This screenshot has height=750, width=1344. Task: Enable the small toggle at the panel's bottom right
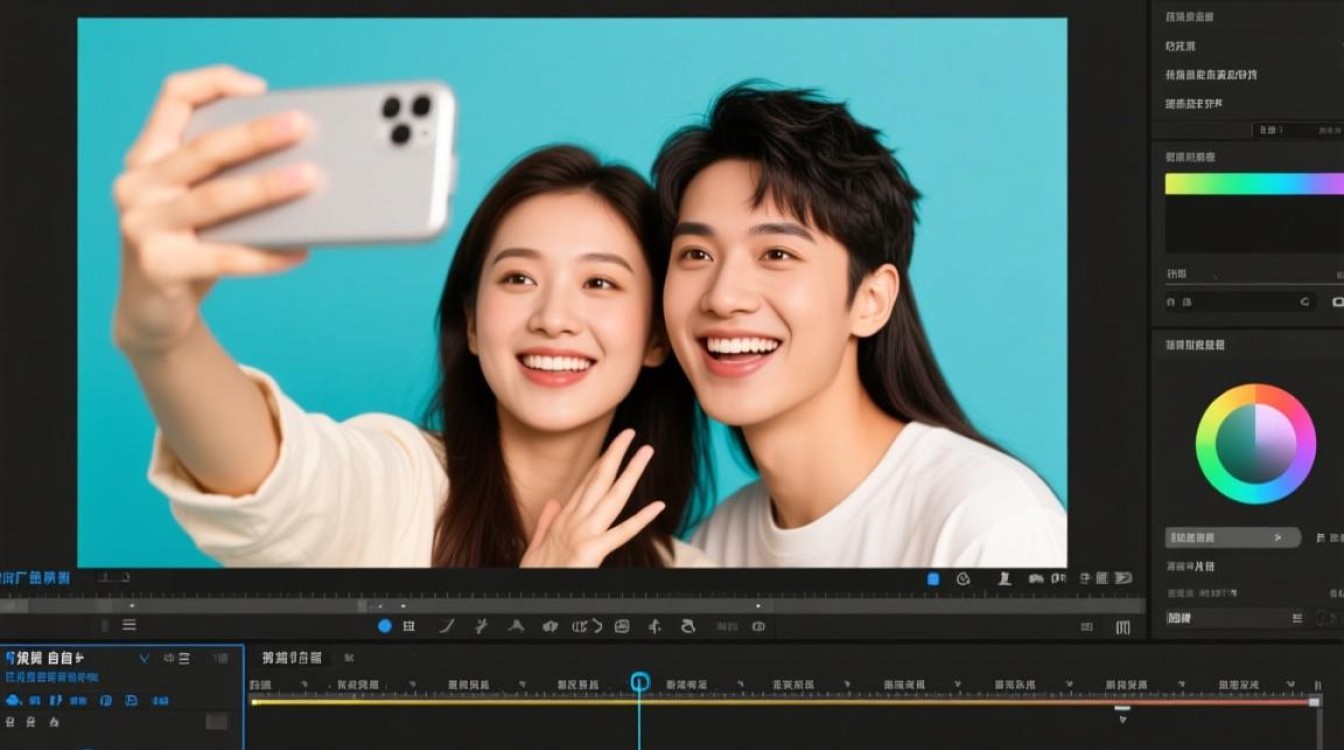pos(1324,618)
